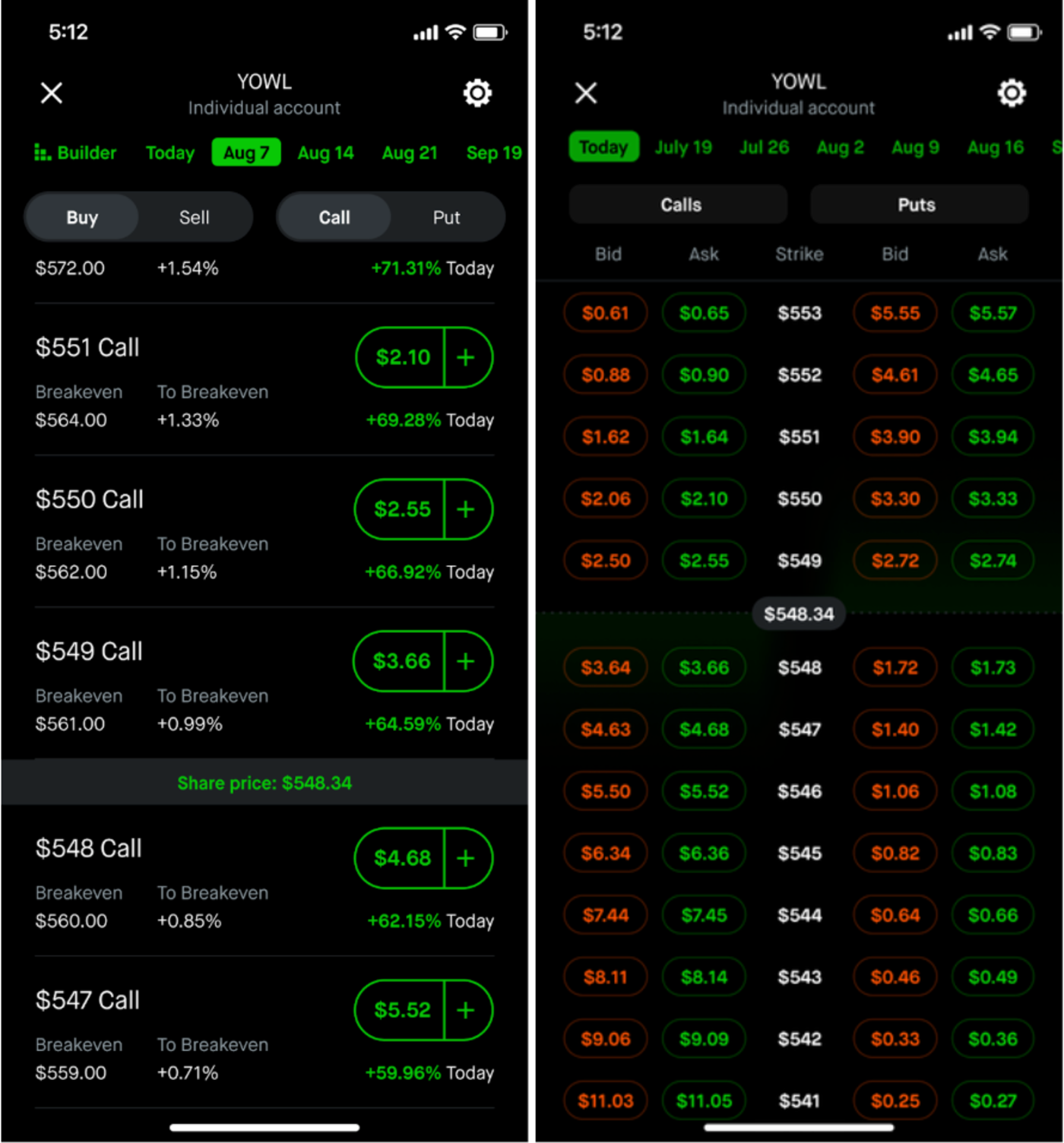Switch option type to Put
This screenshot has height=1143, width=1064.
pos(446,217)
